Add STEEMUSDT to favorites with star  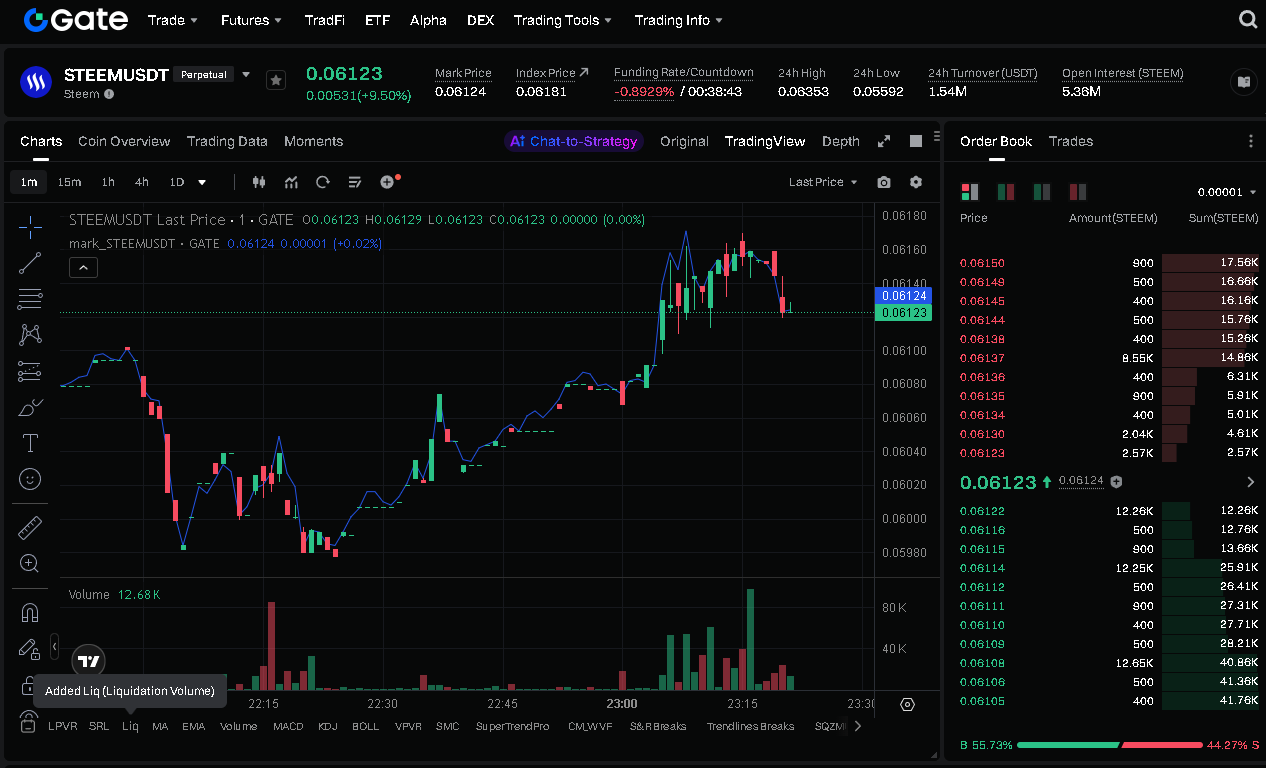(276, 80)
